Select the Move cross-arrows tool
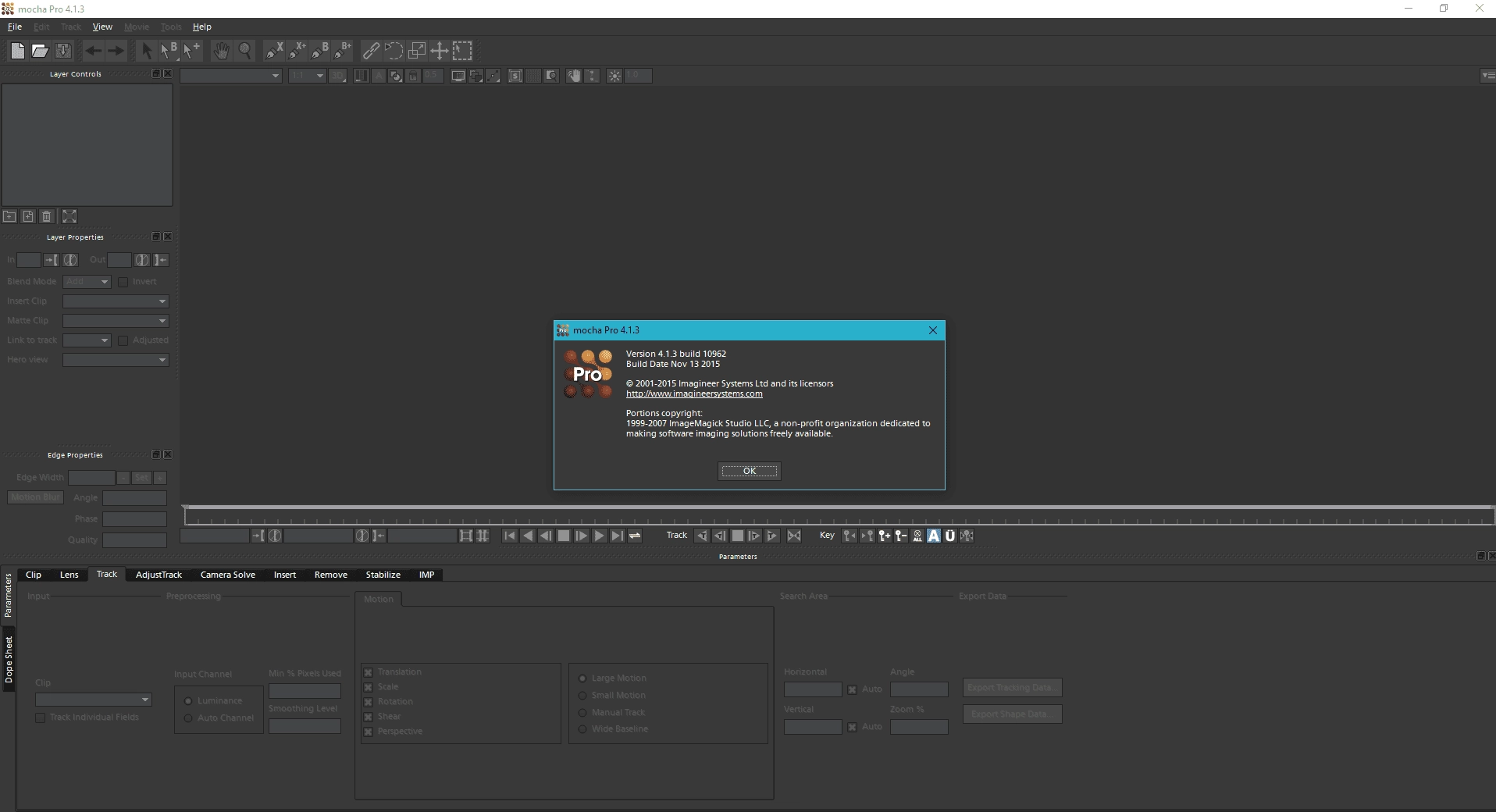The image size is (1496, 812). (440, 51)
